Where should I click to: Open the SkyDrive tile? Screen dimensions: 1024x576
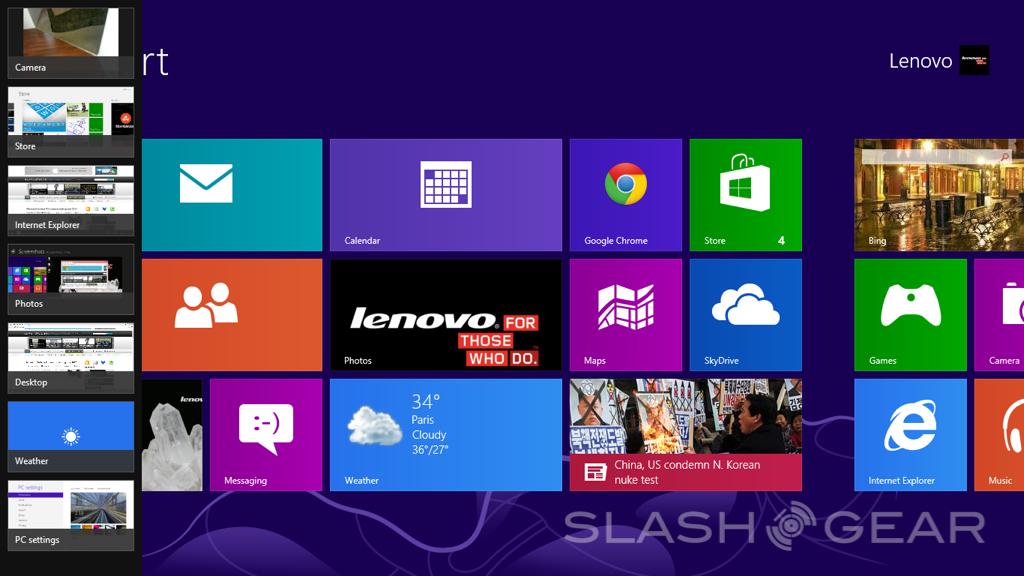coord(745,314)
